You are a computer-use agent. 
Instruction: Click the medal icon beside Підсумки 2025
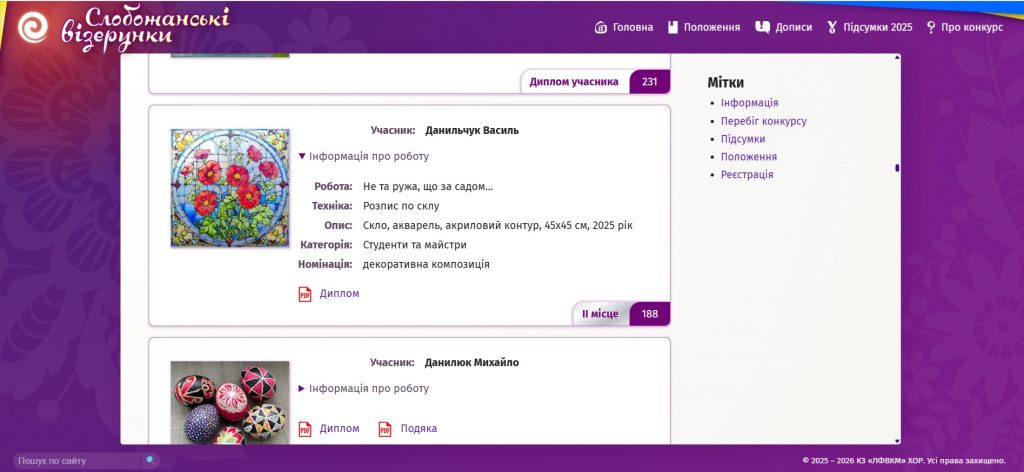point(832,27)
